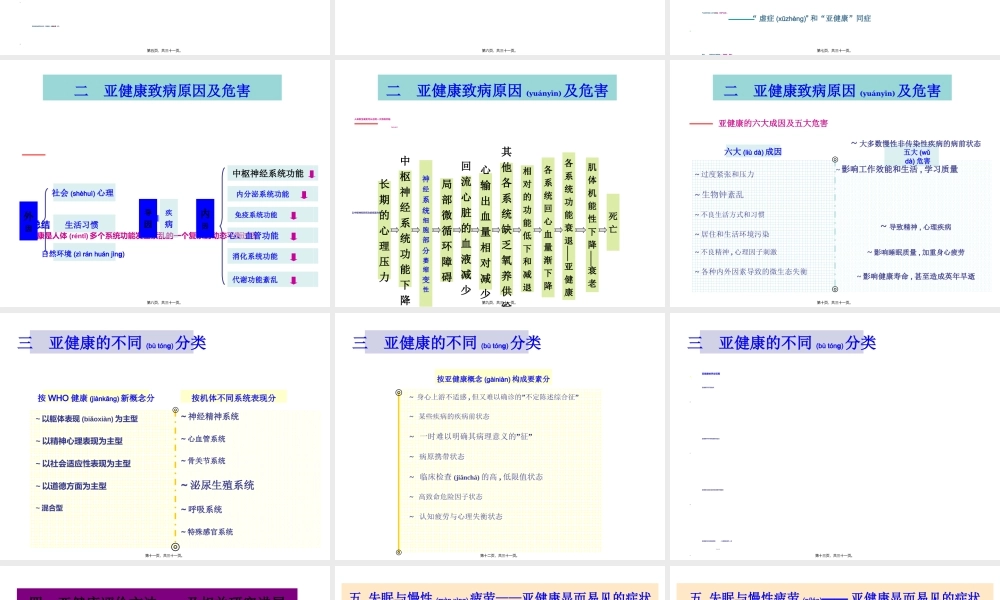The image size is (1000, 600).
Task: Click the down arrow beside 代谢功能紊乱
Action: (x=294, y=280)
